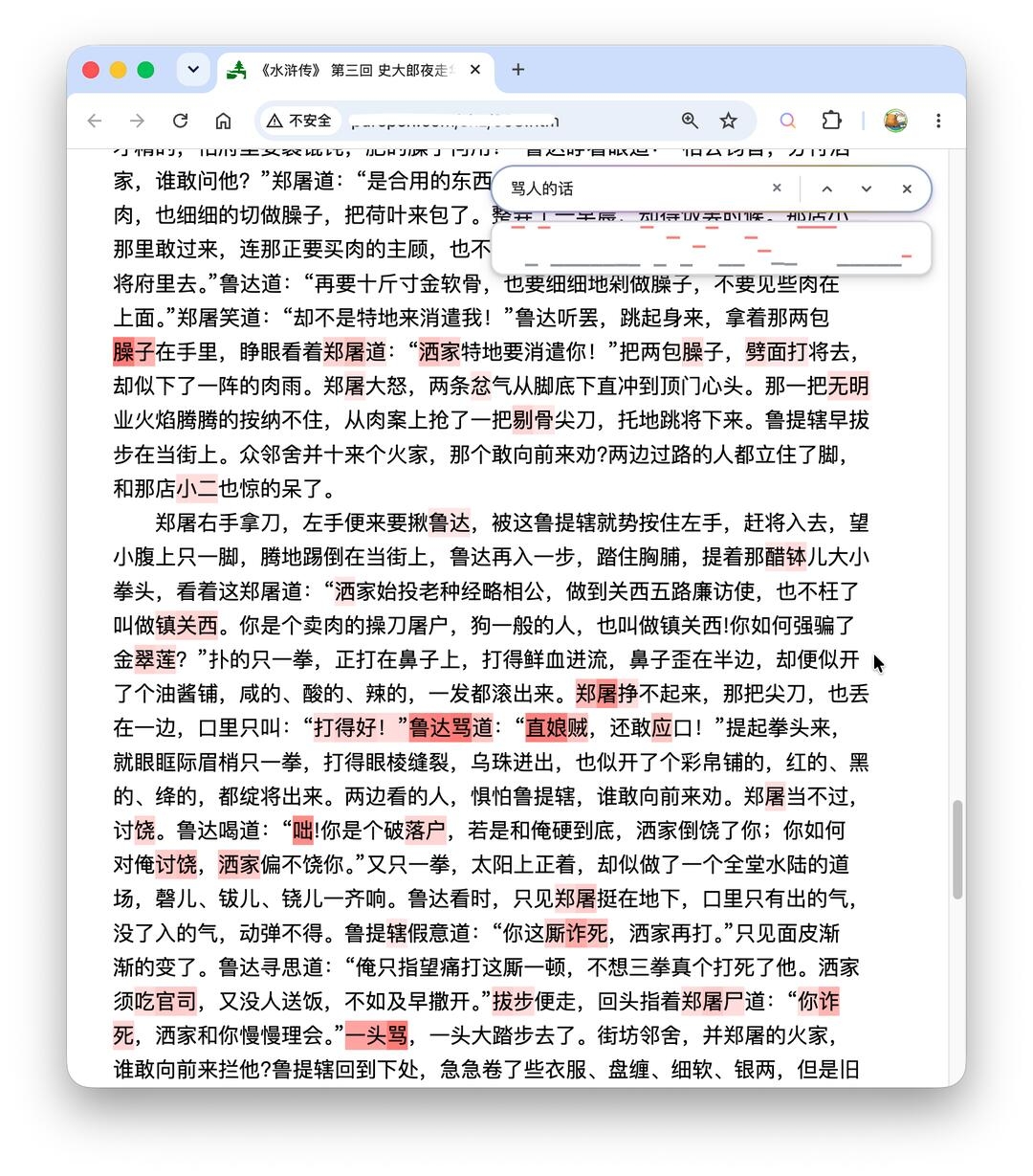Go back to the previous page
Image resolution: width=1033 pixels, height=1176 pixels.
coord(94,121)
